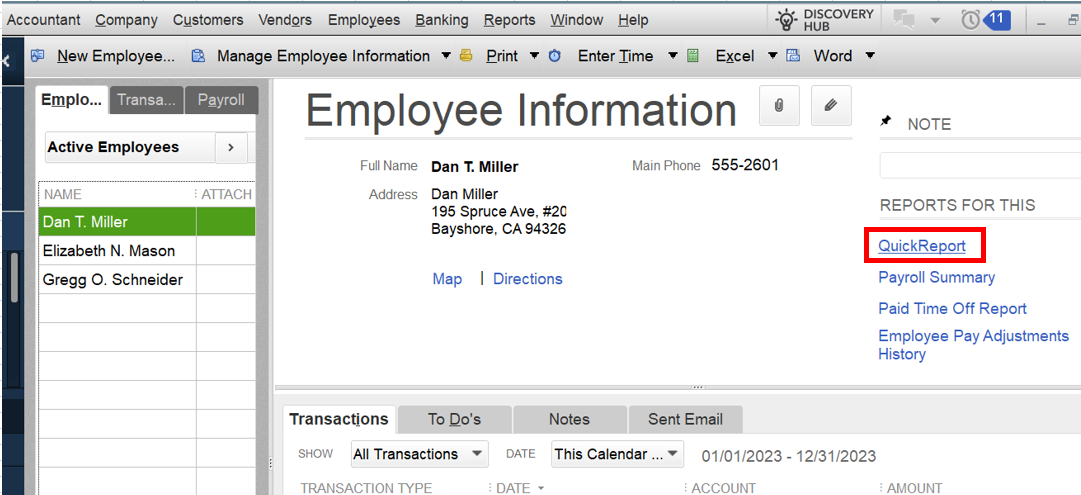The width and height of the screenshot is (1081, 495).
Task: Click the Directions link
Action: (x=527, y=279)
